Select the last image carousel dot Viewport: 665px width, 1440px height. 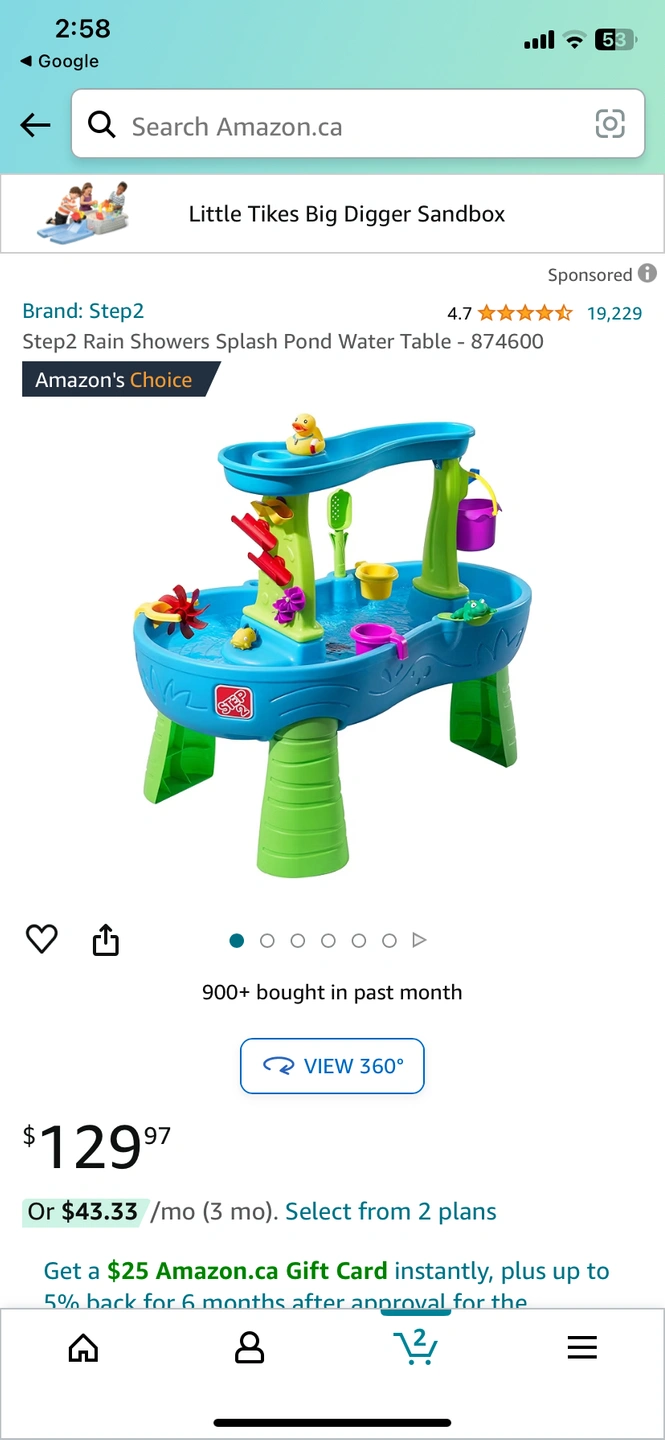coord(389,940)
